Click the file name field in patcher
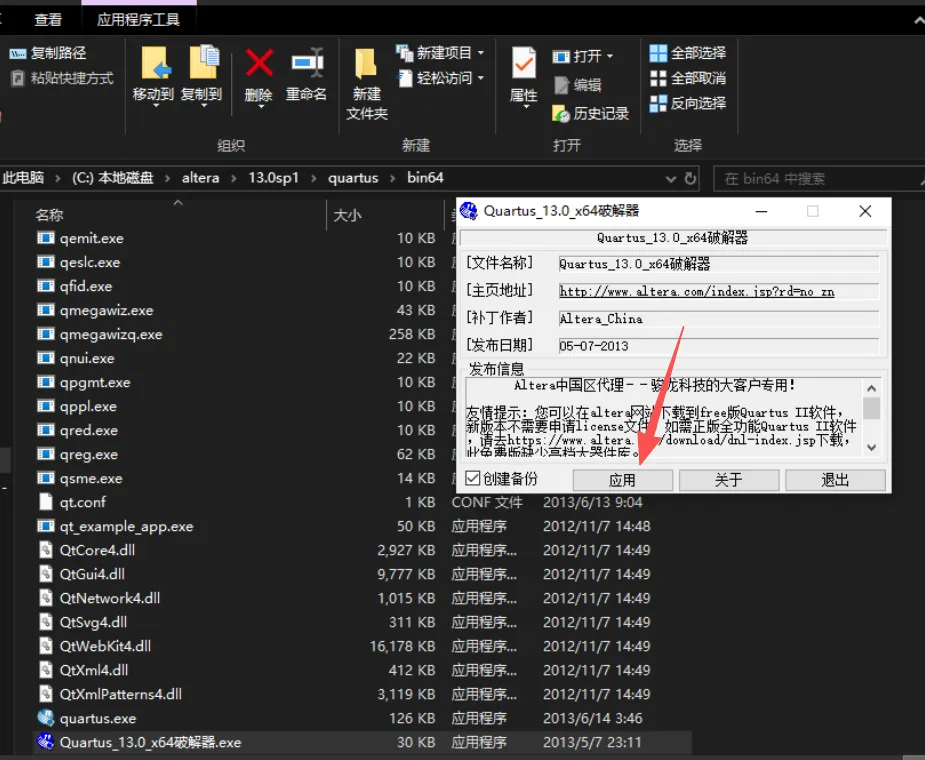This screenshot has height=760, width=925. coord(719,264)
